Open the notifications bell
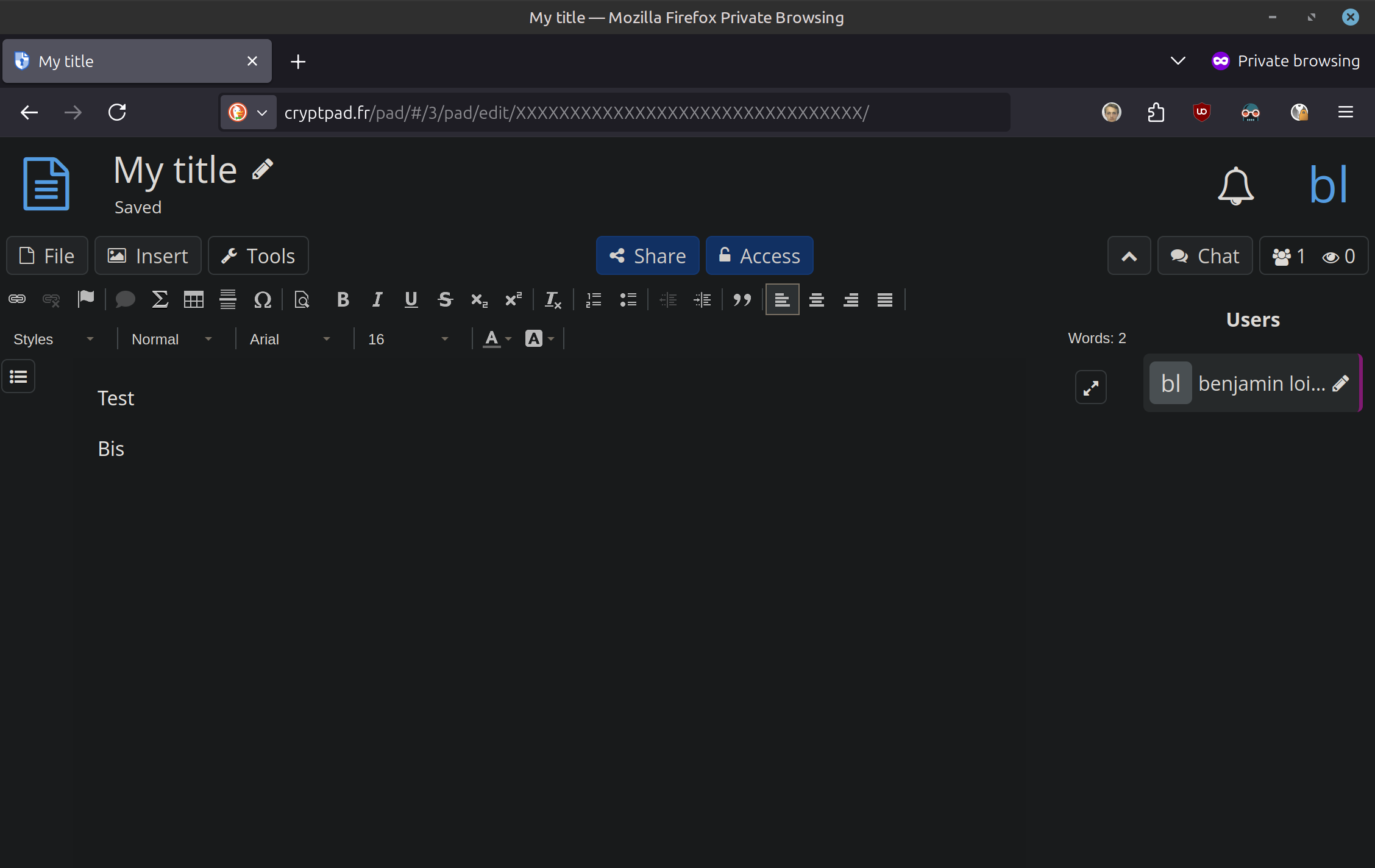This screenshot has height=868, width=1375. pyautogui.click(x=1235, y=185)
